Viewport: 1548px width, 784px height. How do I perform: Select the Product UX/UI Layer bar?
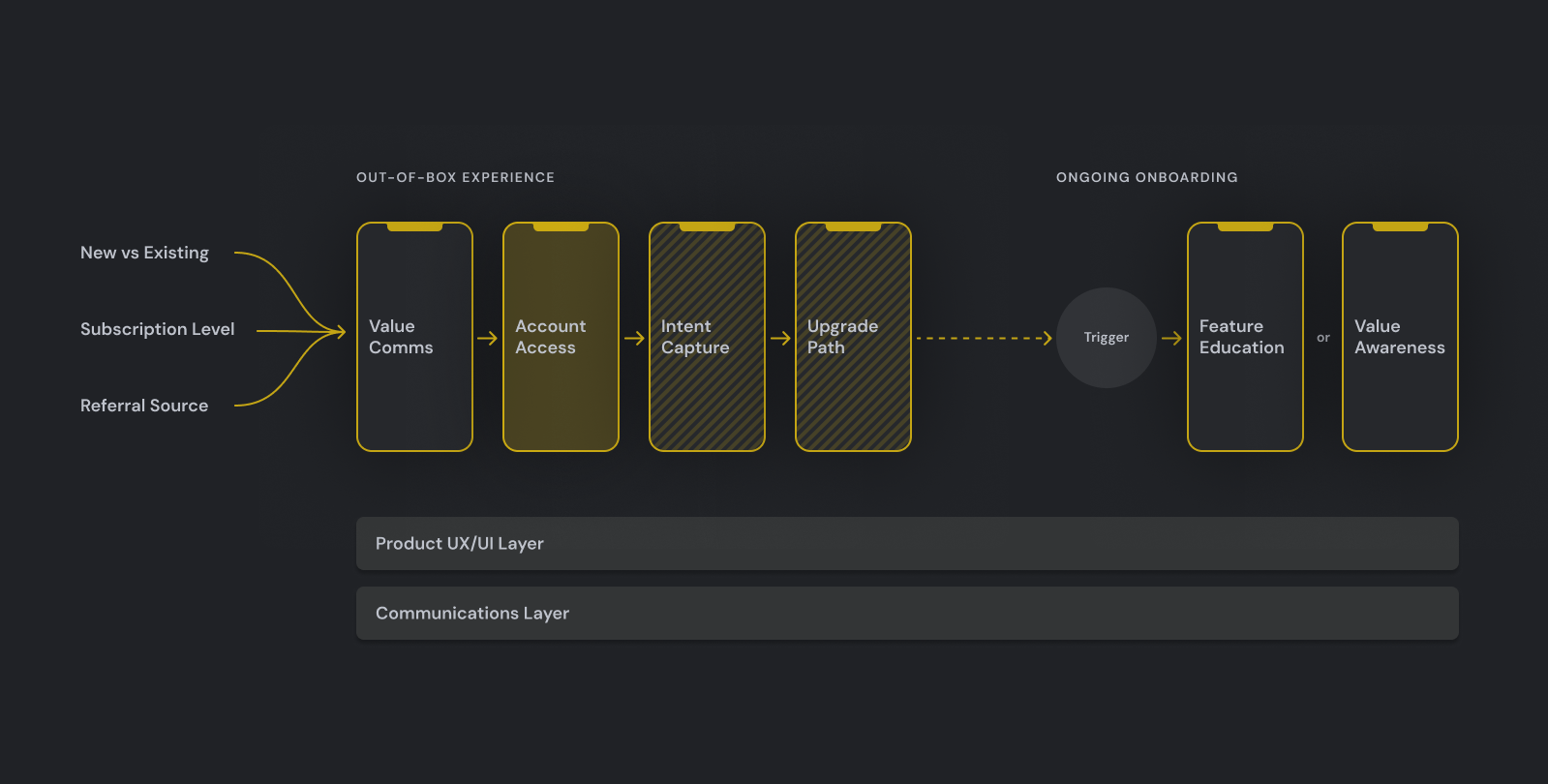[907, 544]
